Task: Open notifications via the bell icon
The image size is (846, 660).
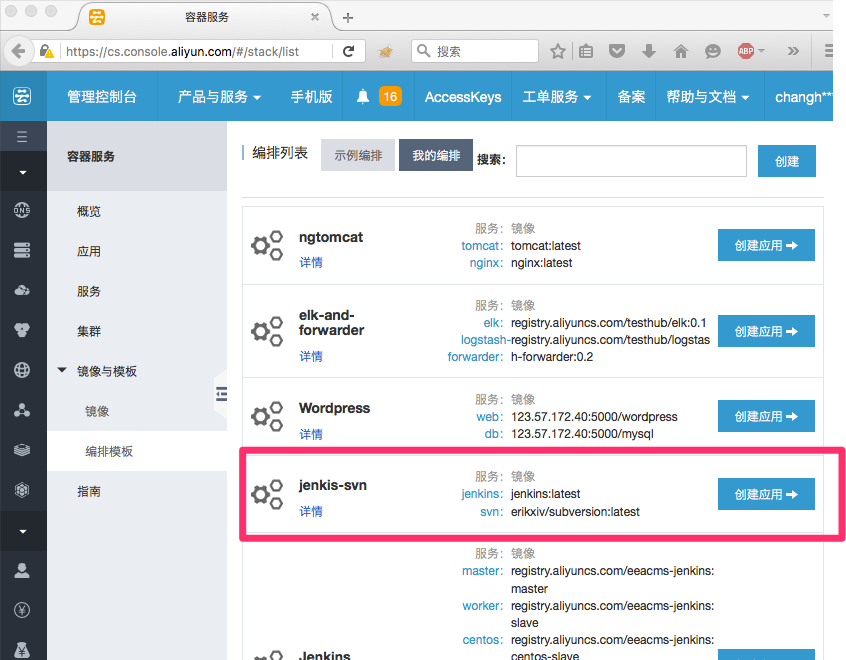Action: click(363, 97)
